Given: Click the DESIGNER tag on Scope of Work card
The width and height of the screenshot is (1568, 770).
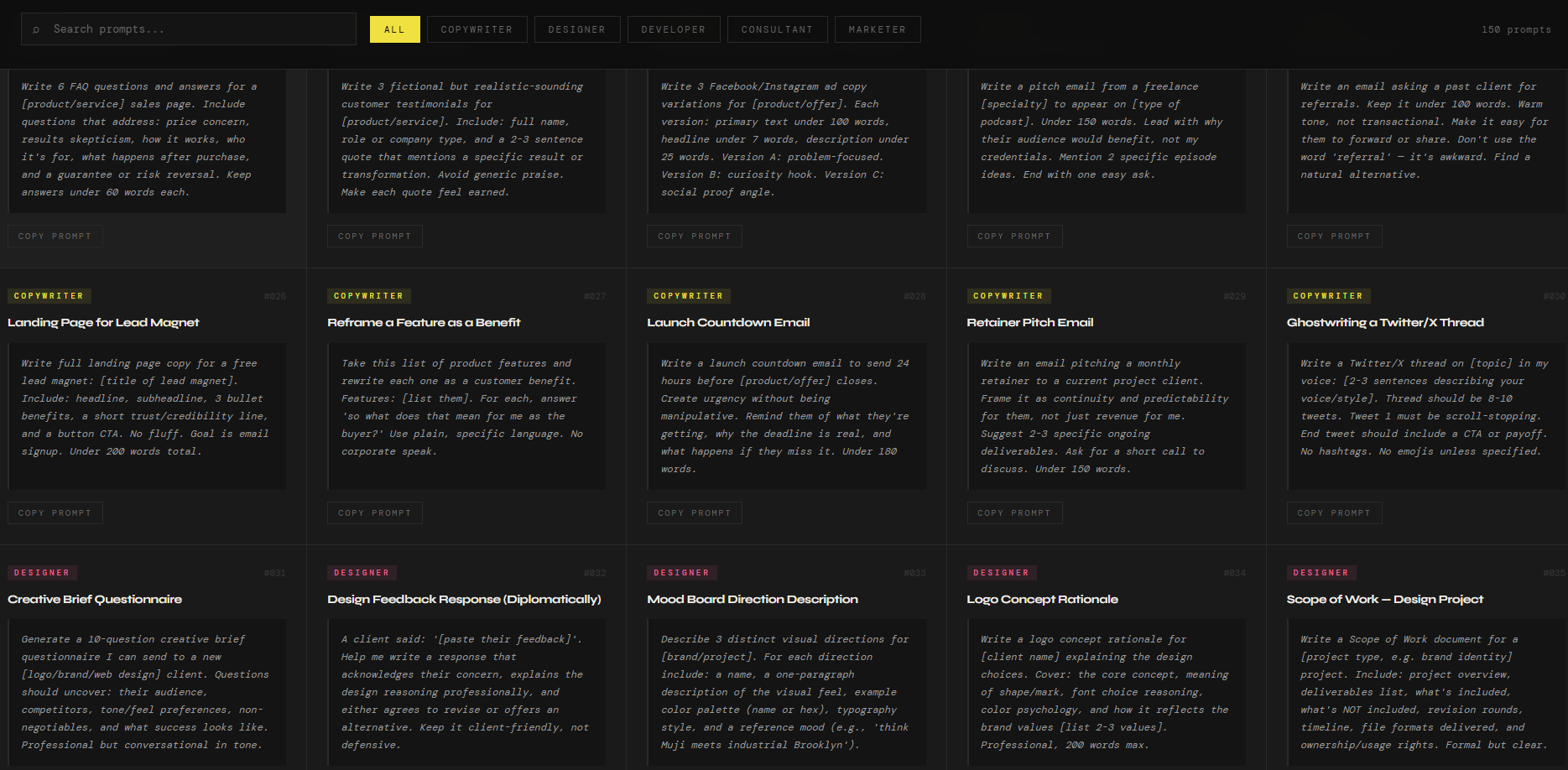Looking at the screenshot, I should click(x=1321, y=573).
